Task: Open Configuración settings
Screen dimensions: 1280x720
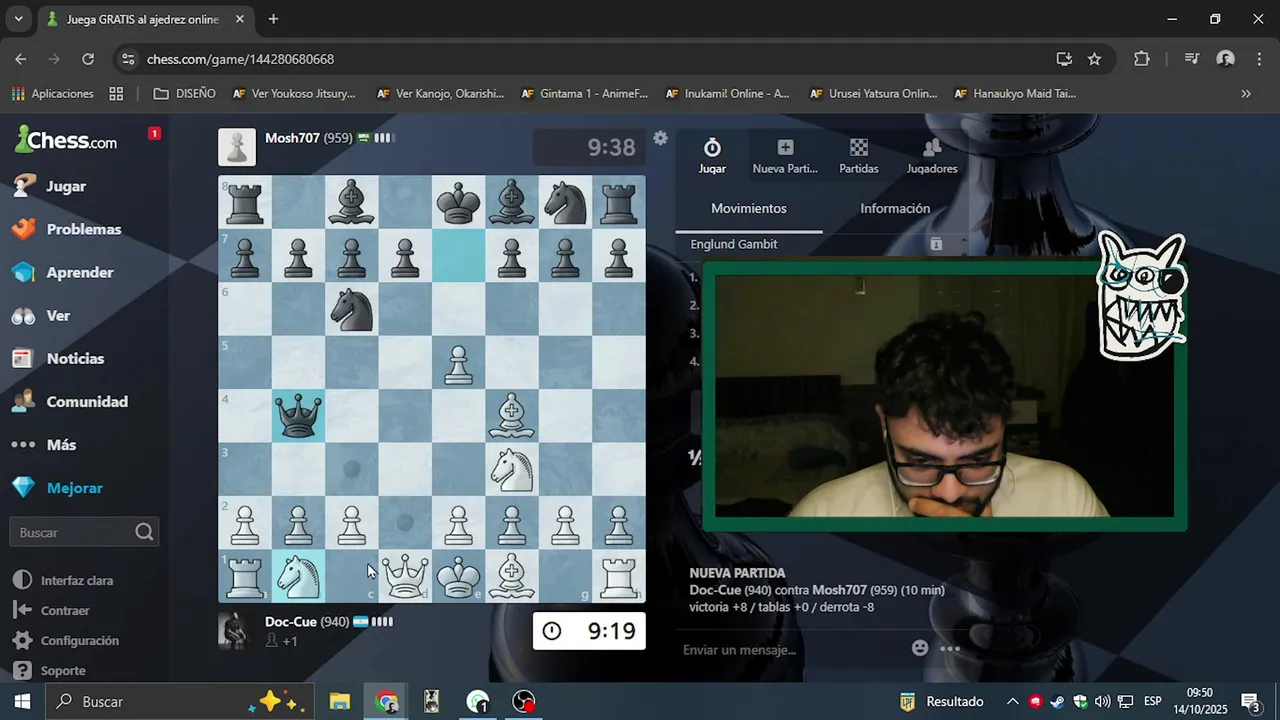Action: 68,640
